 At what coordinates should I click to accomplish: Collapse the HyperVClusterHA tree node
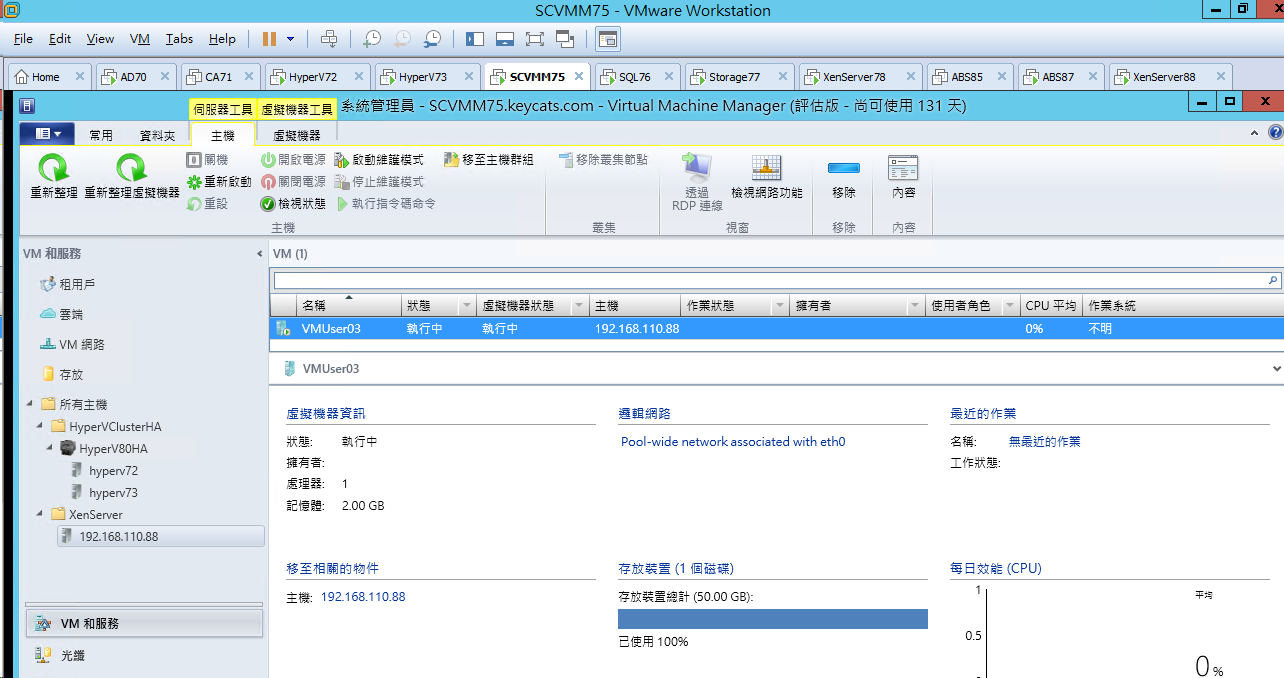coord(40,426)
